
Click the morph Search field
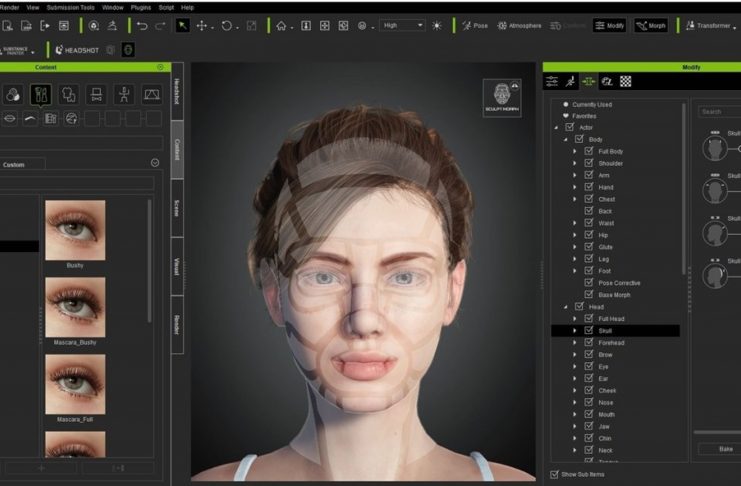[x=720, y=112]
